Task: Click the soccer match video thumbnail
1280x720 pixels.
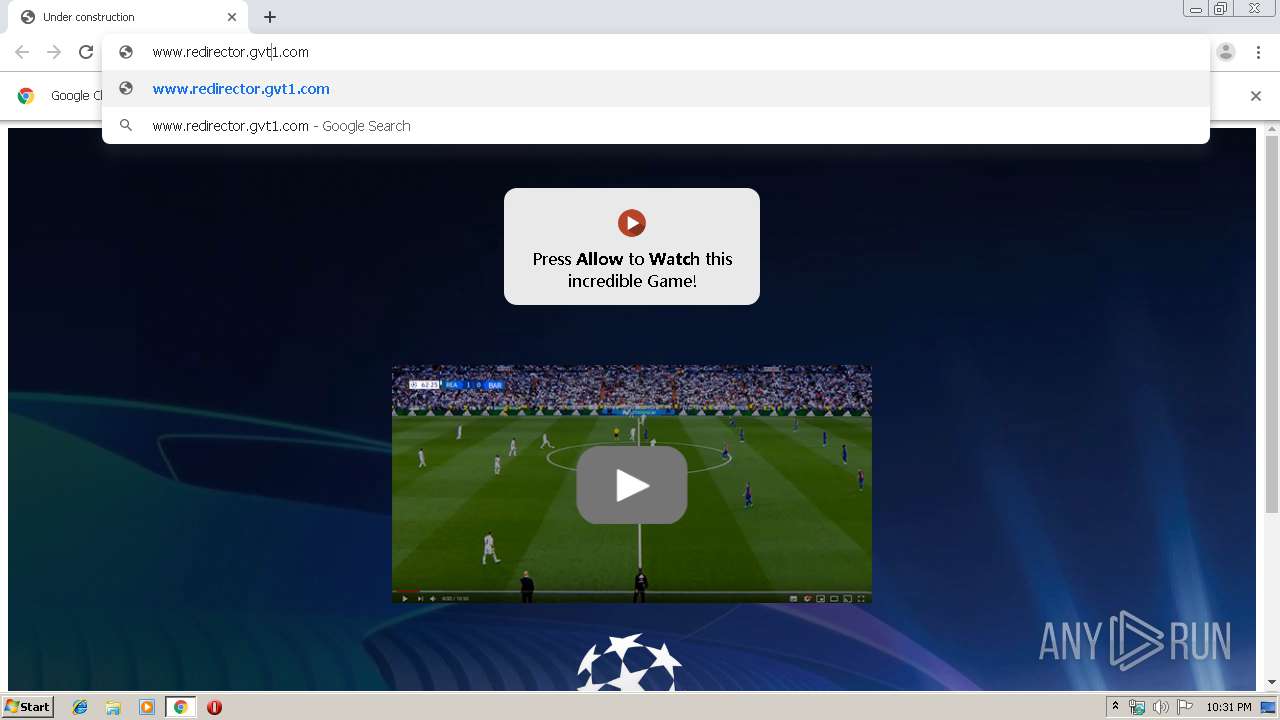Action: pyautogui.click(x=632, y=484)
